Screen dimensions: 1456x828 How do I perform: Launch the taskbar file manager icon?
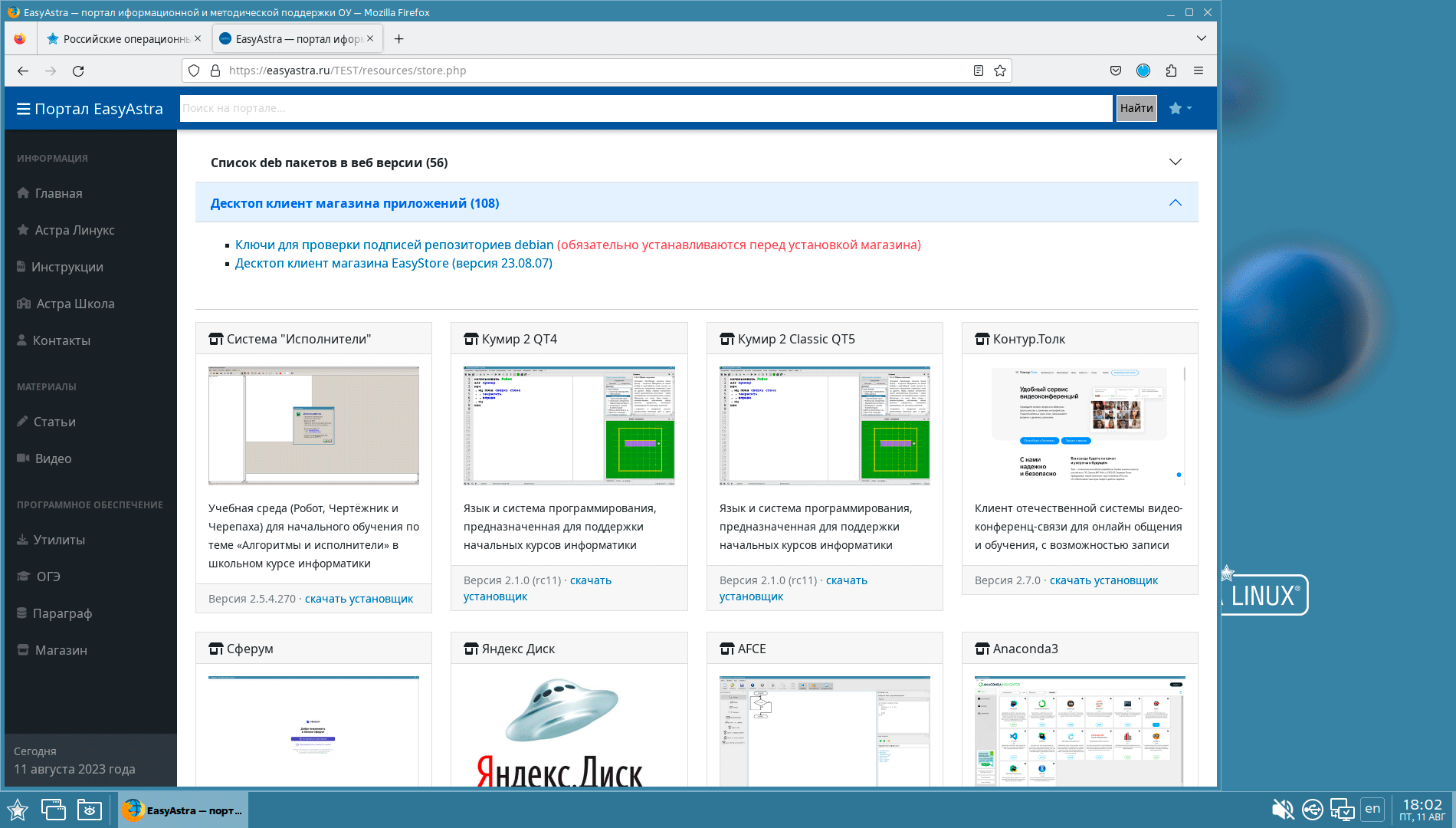(90, 810)
